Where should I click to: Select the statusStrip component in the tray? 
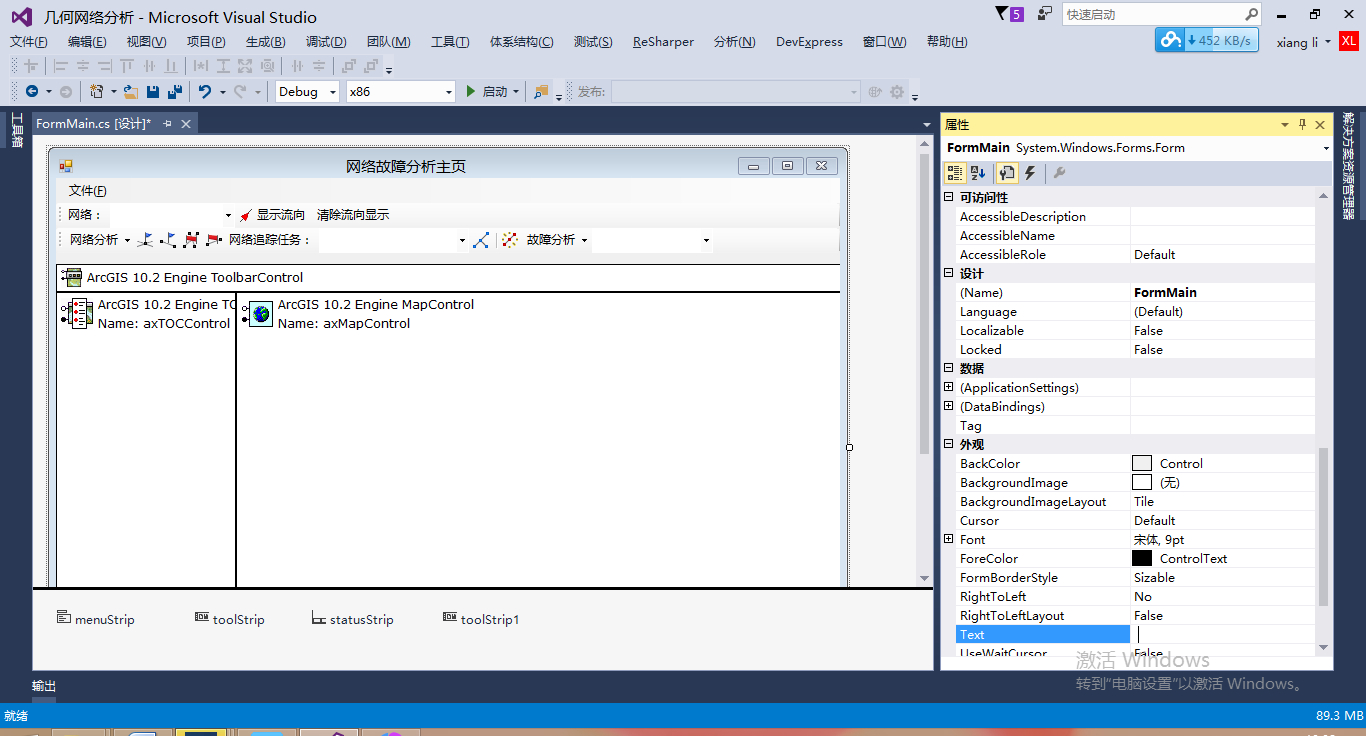tap(353, 619)
